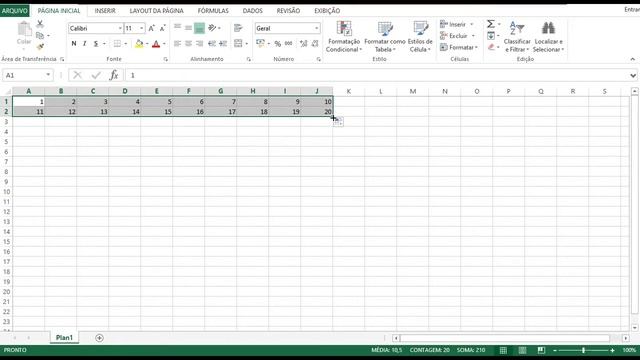Click the Clear eraser icon
This screenshot has width=640, height=360.
[x=491, y=47]
